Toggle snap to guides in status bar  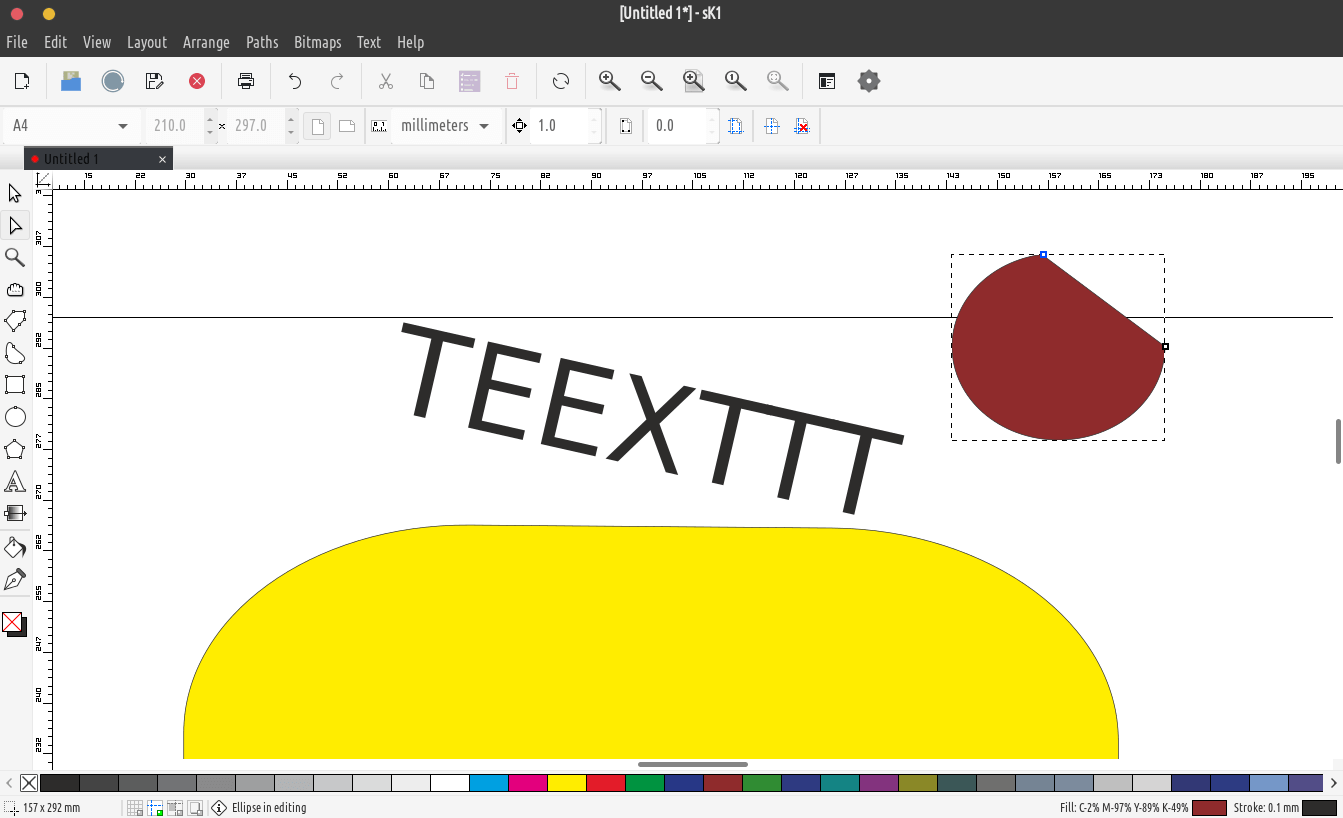(x=155, y=808)
